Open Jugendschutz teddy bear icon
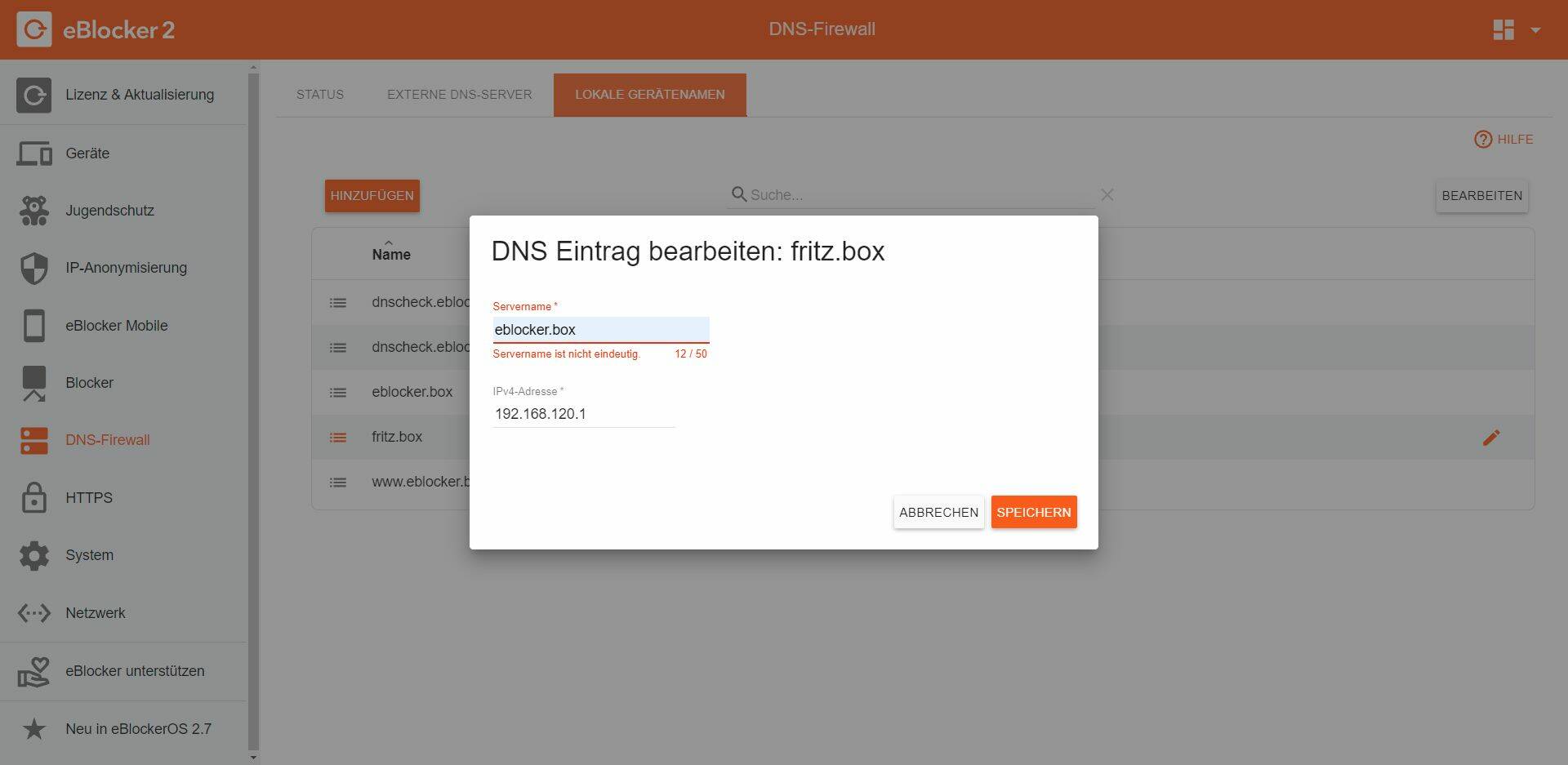 click(x=33, y=211)
